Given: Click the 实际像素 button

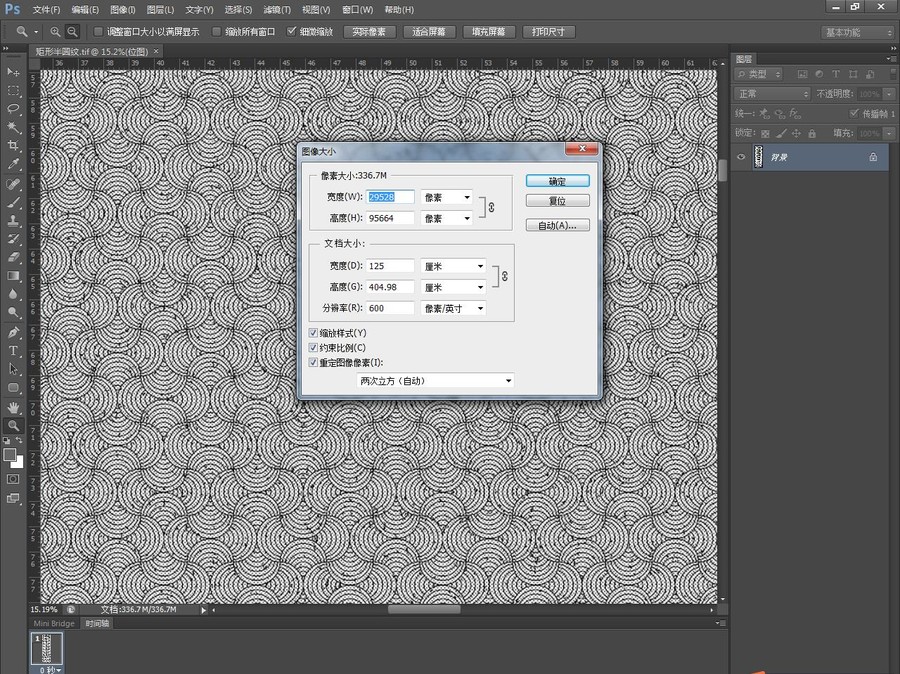Looking at the screenshot, I should [x=369, y=32].
